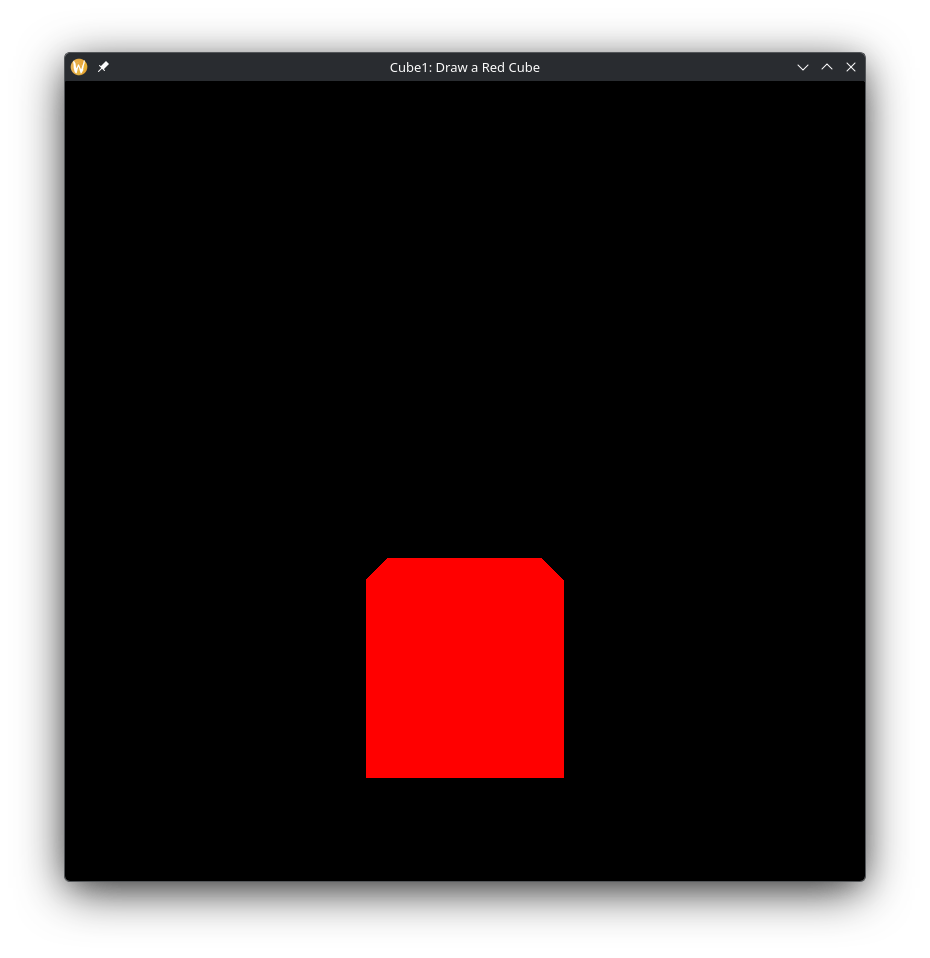
Task: Close the Cube1 window
Action: 851,67
